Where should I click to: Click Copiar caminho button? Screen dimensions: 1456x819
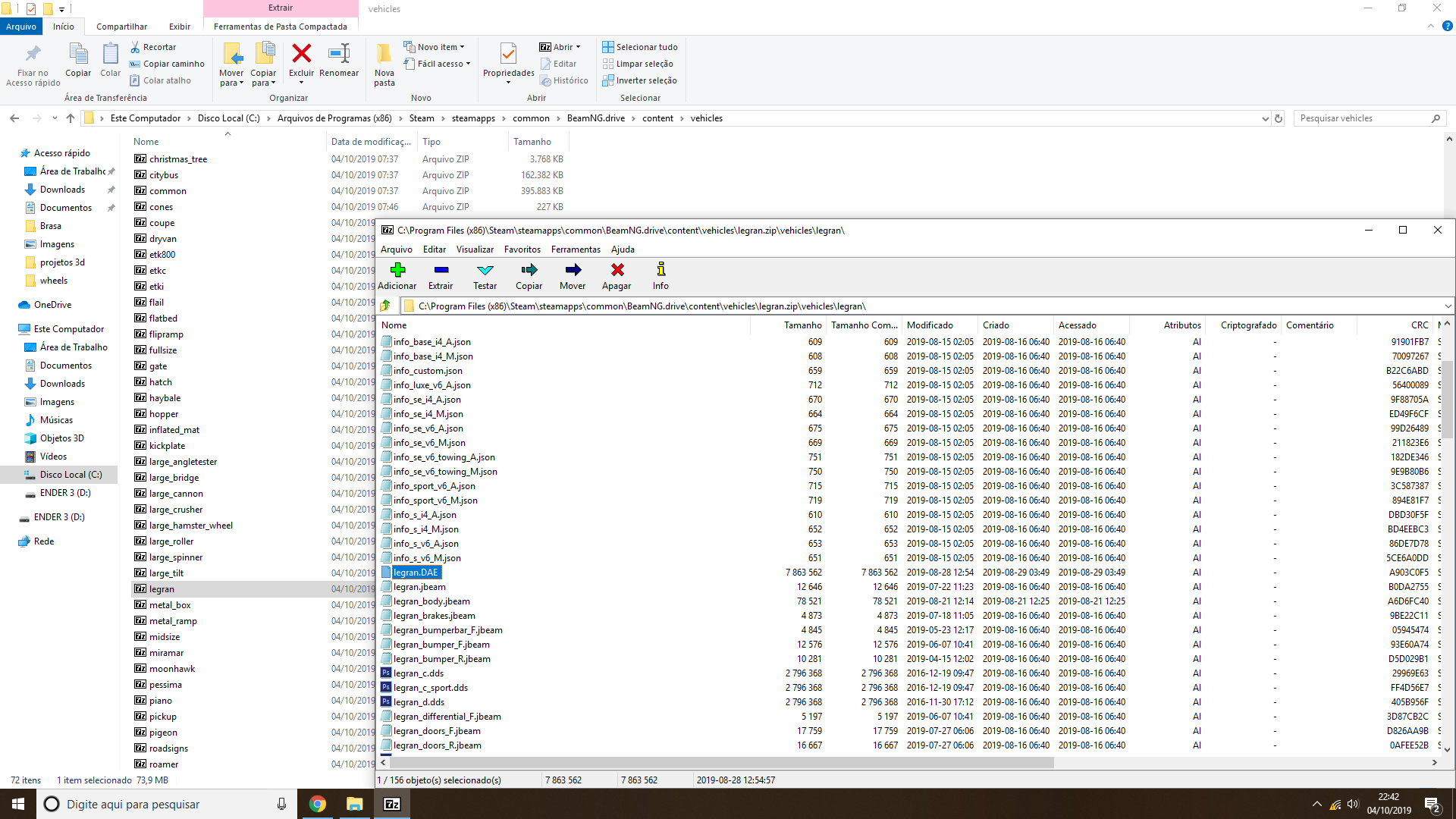click(x=167, y=64)
